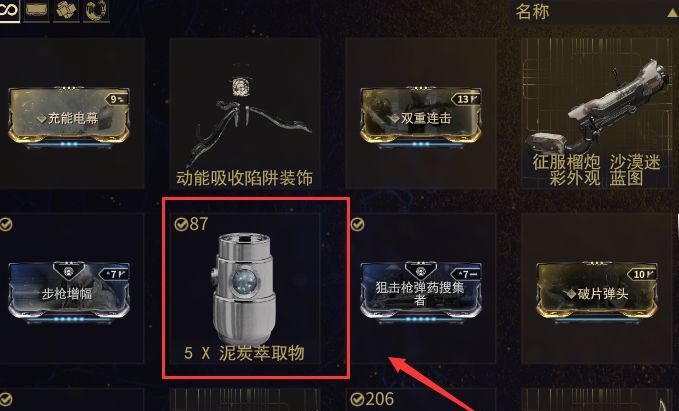Pick the 征服榴炮 沙漠迷彩外观 blueprint
The width and height of the screenshot is (679, 411).
click(x=596, y=113)
